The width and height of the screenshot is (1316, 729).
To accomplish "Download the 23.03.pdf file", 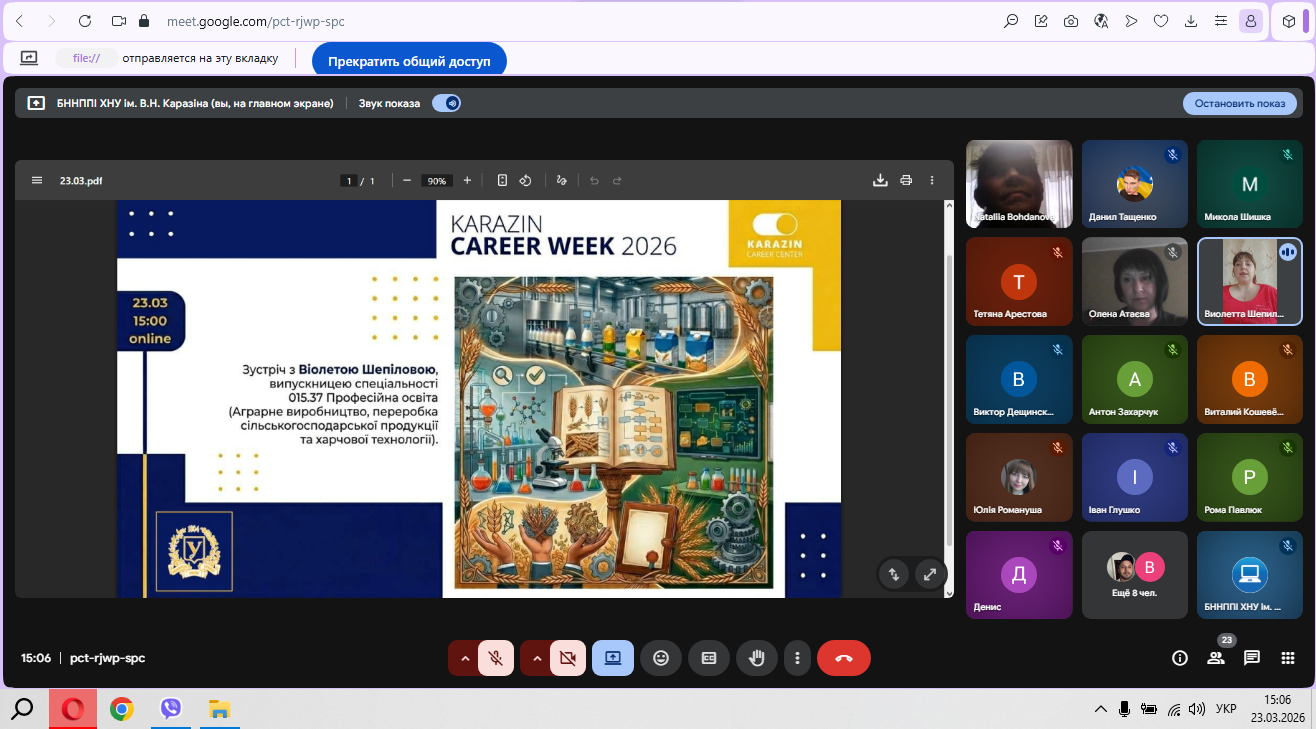I will (x=880, y=181).
